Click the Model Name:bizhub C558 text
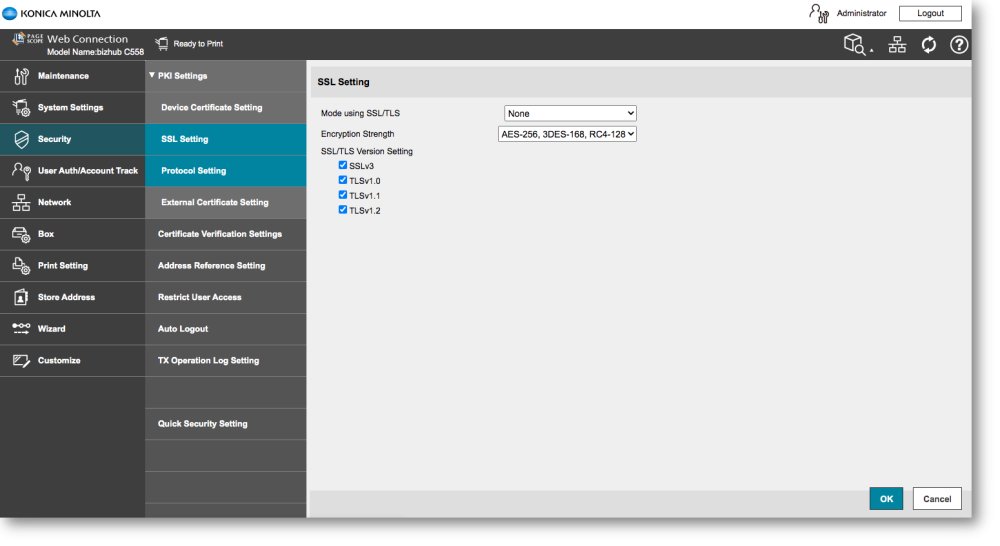 tap(96, 52)
